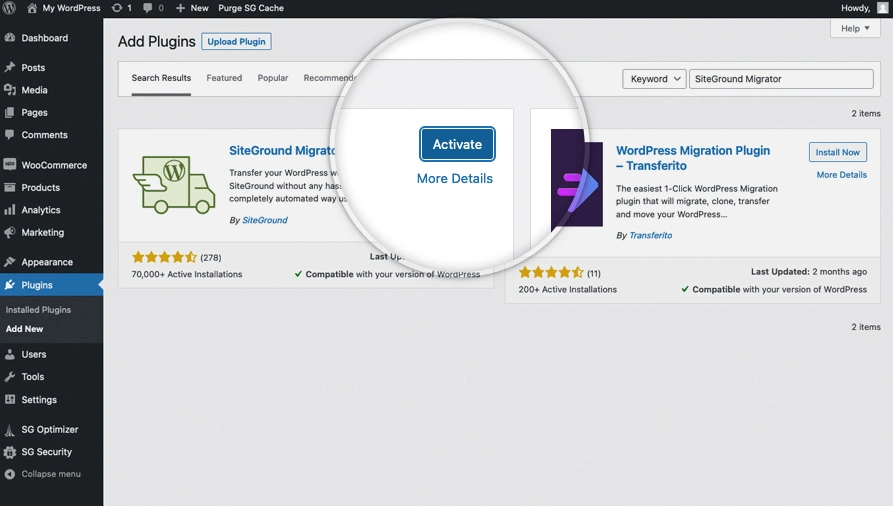The image size is (893, 506).
Task: Open SG Security in sidebar
Action: [47, 452]
